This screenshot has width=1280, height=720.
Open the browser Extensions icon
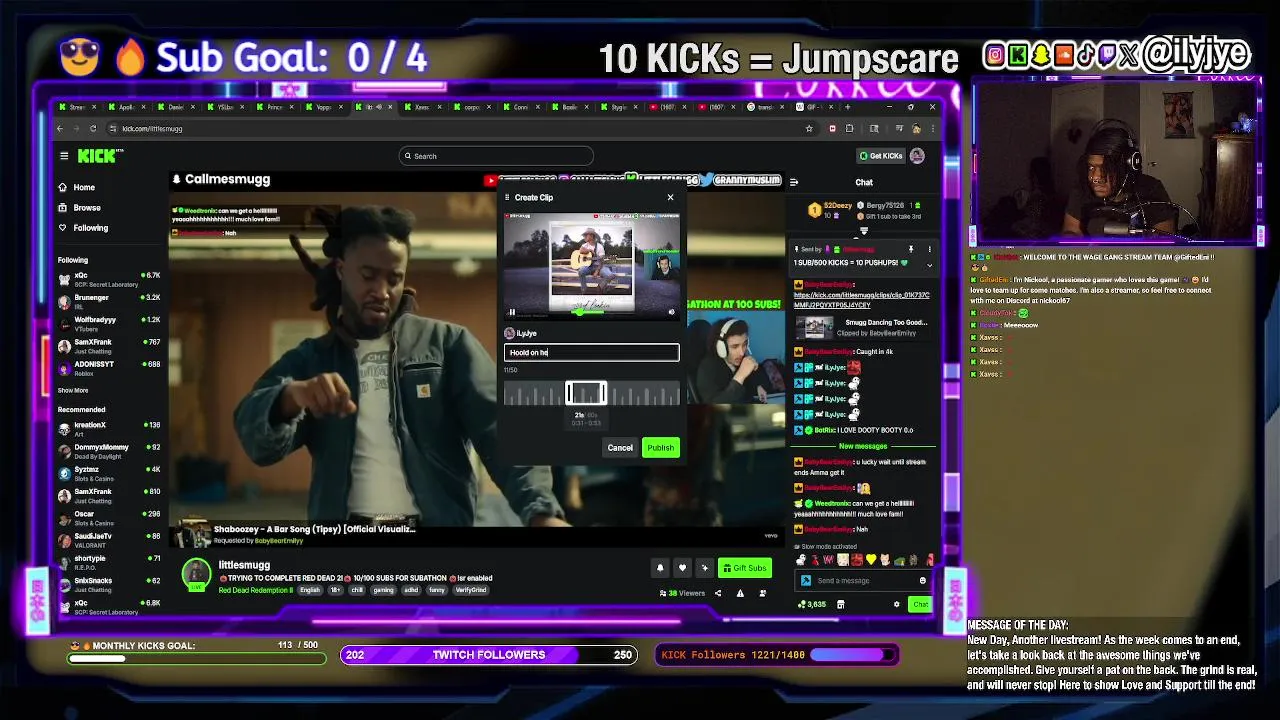[x=849, y=128]
